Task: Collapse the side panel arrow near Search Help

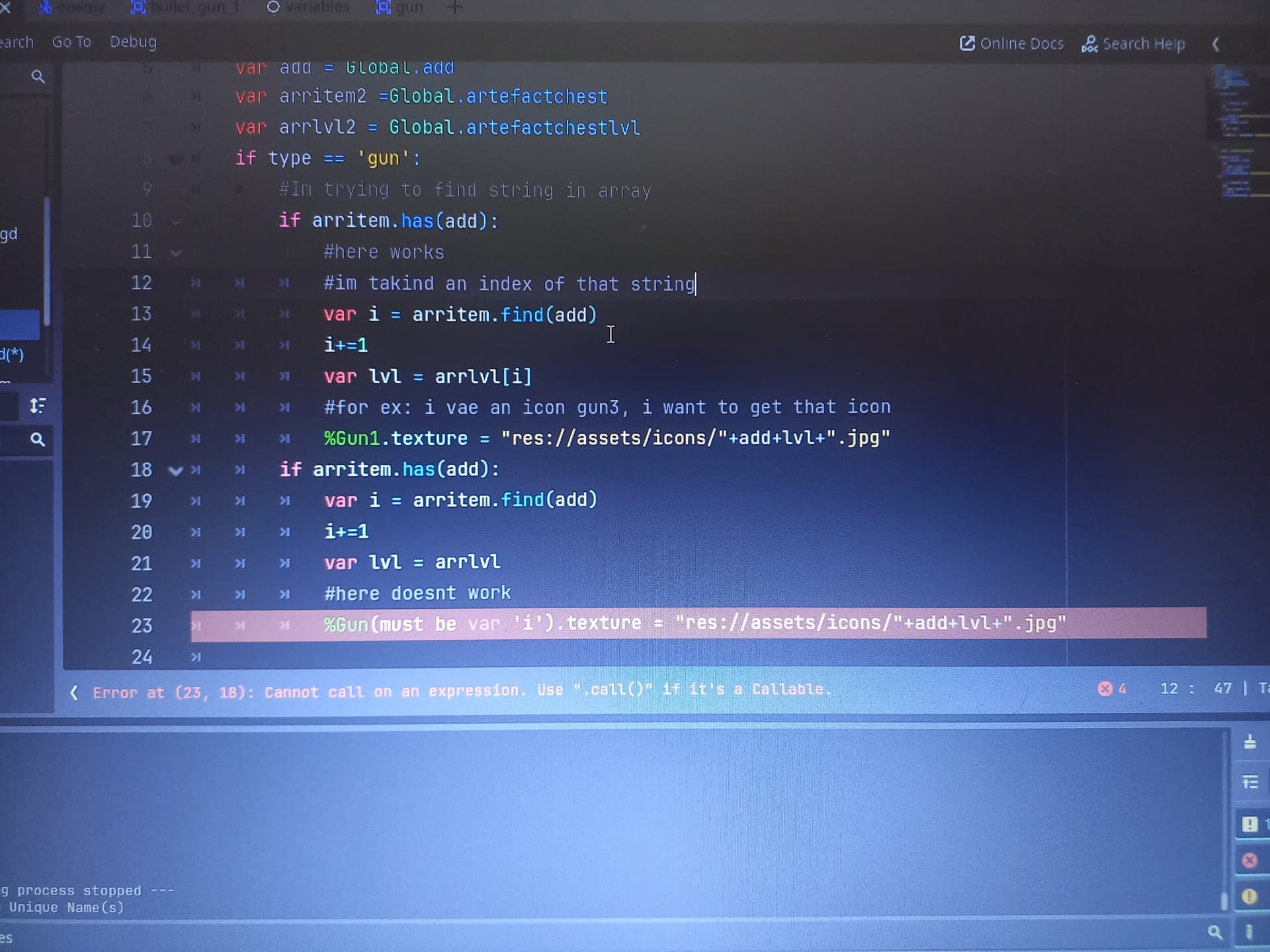Action: pyautogui.click(x=1215, y=44)
